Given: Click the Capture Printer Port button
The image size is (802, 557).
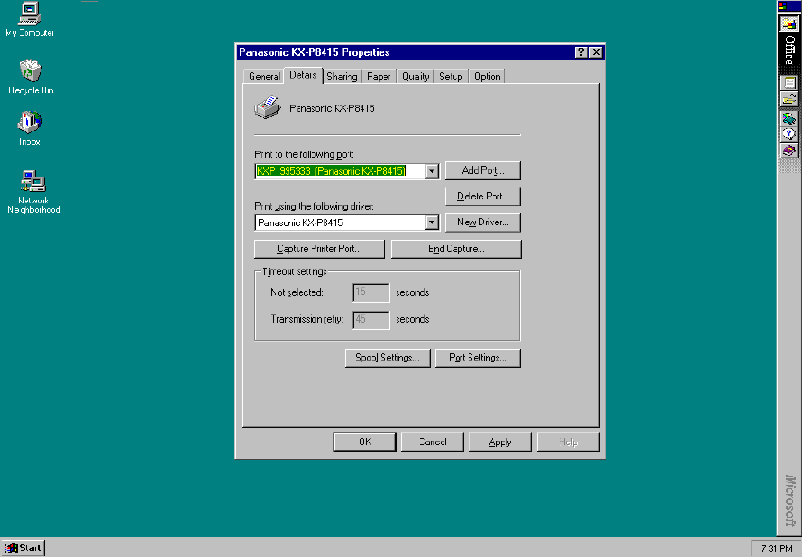Looking at the screenshot, I should (320, 249).
